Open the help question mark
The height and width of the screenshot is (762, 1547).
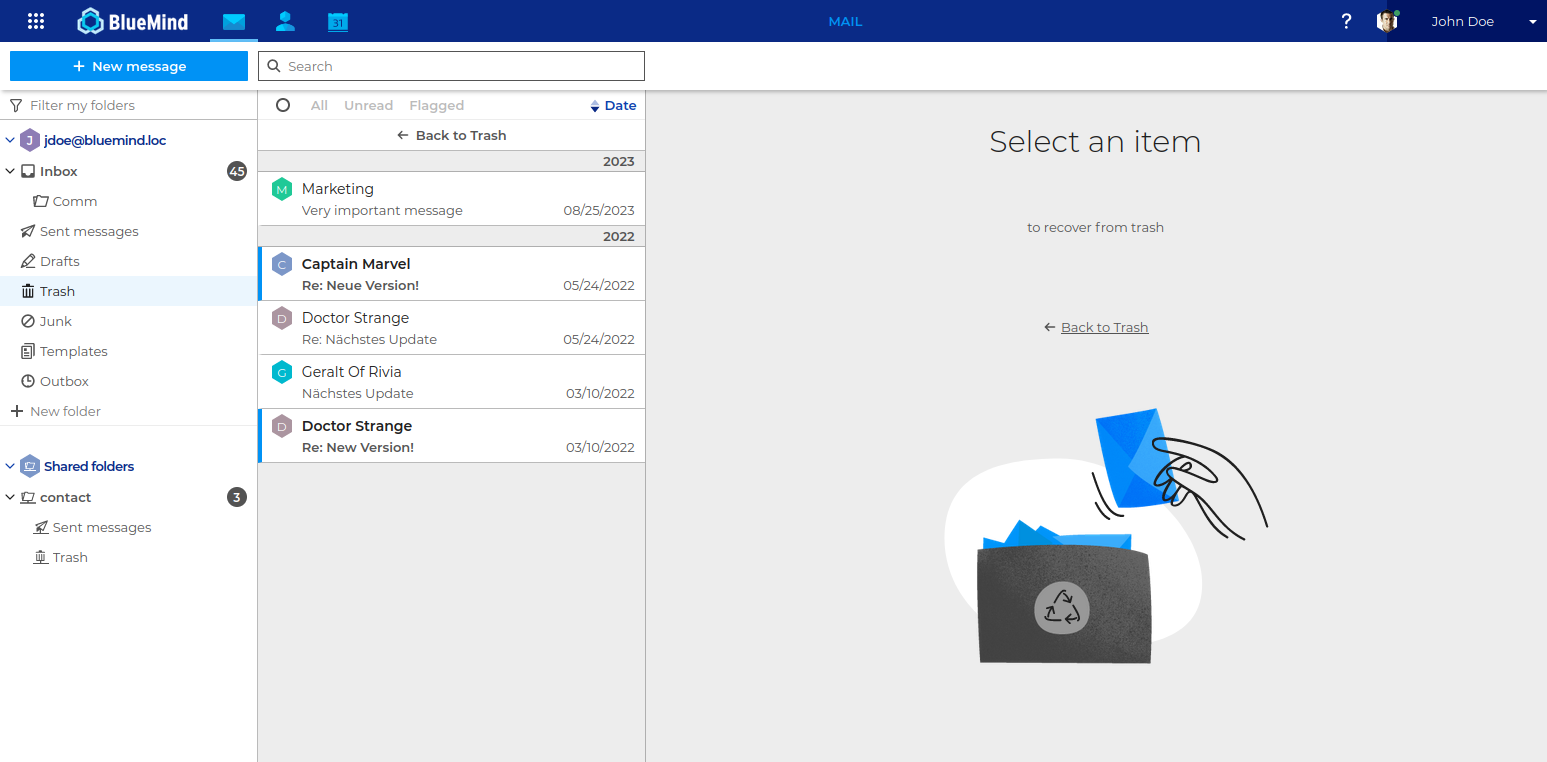pos(1346,21)
